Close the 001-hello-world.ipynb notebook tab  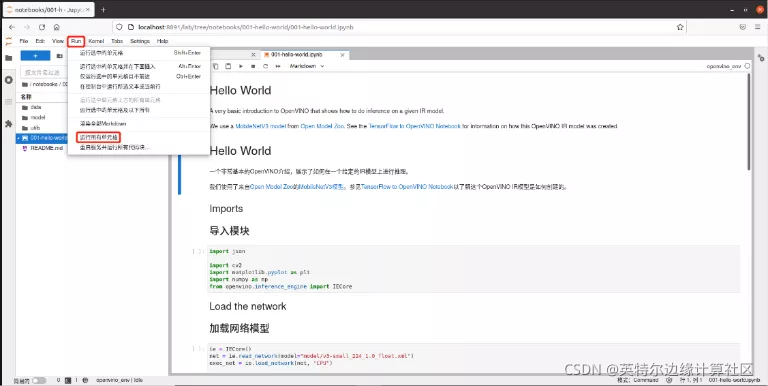343,55
